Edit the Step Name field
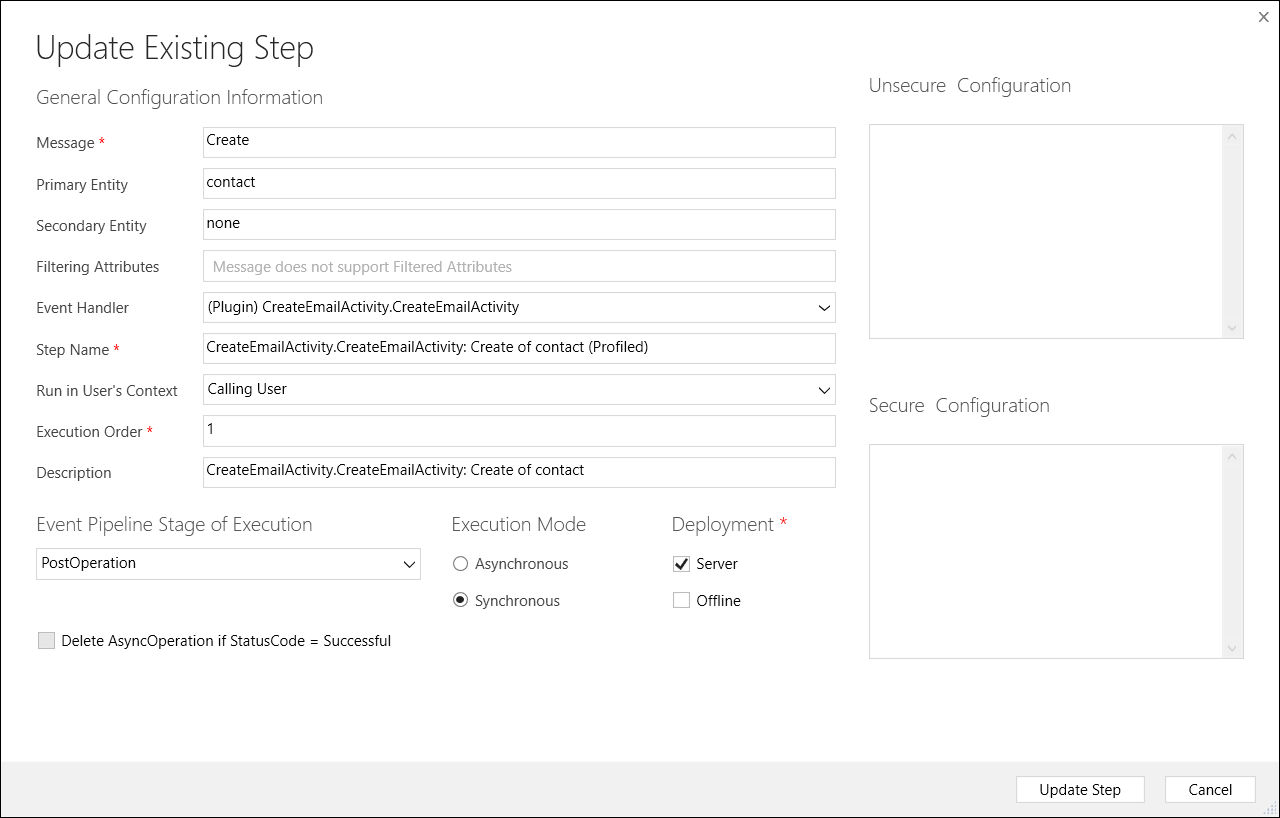Image resolution: width=1280 pixels, height=818 pixels. pyautogui.click(x=519, y=349)
